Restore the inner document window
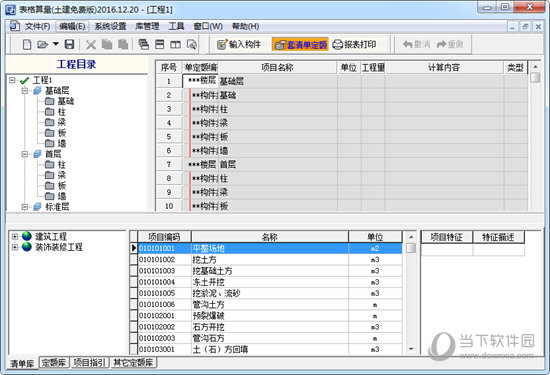The height and width of the screenshot is (375, 550). pos(525,26)
